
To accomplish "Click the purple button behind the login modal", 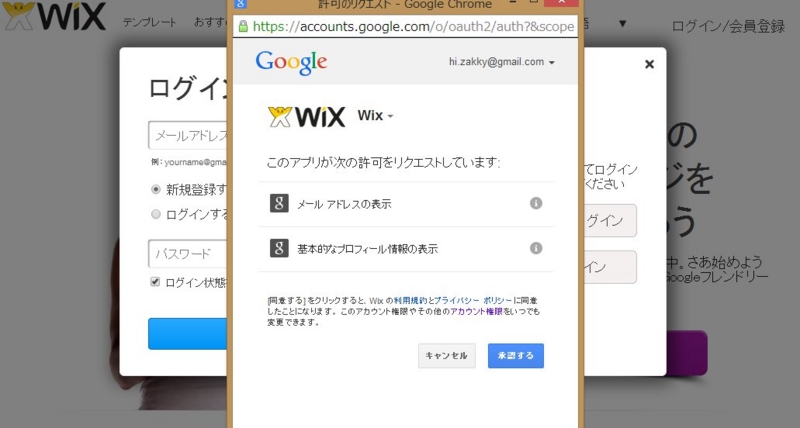I will click(687, 353).
